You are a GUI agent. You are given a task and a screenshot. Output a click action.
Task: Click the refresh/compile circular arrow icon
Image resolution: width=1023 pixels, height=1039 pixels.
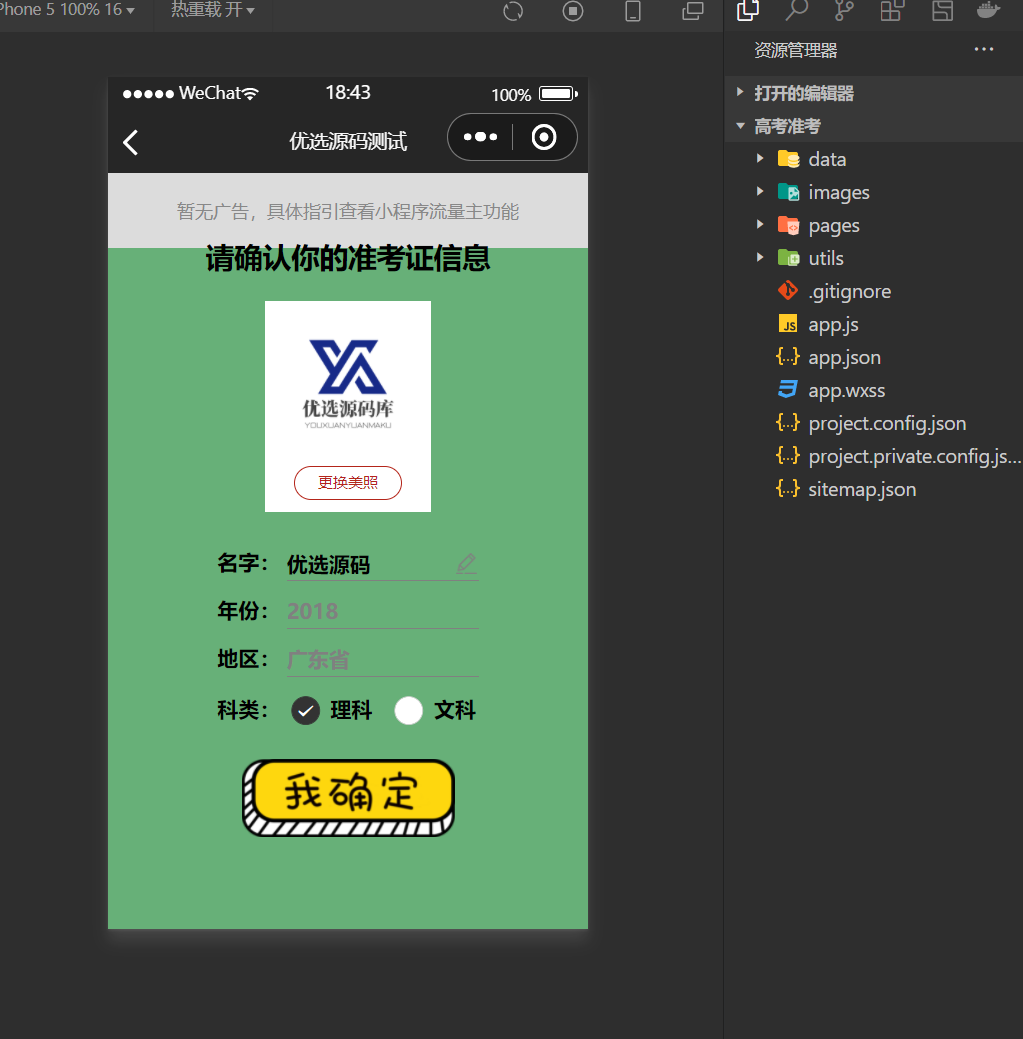coord(513,11)
